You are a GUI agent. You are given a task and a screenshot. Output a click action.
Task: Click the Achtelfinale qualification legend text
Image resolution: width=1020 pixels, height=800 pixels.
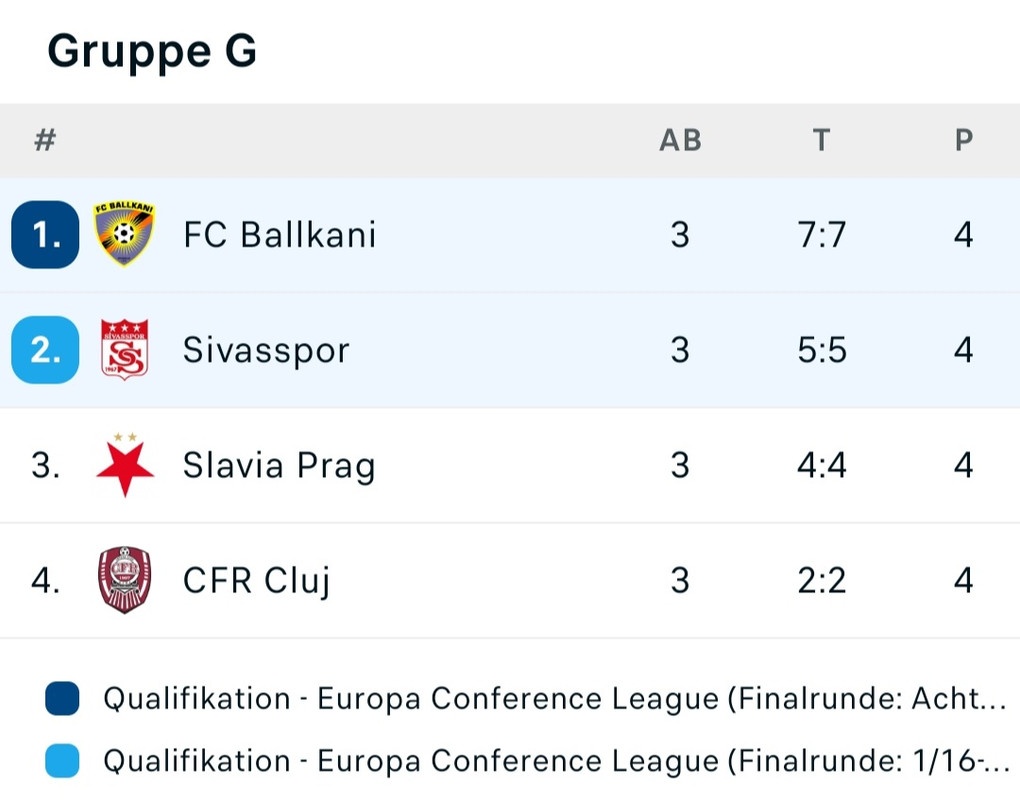pyautogui.click(x=555, y=699)
